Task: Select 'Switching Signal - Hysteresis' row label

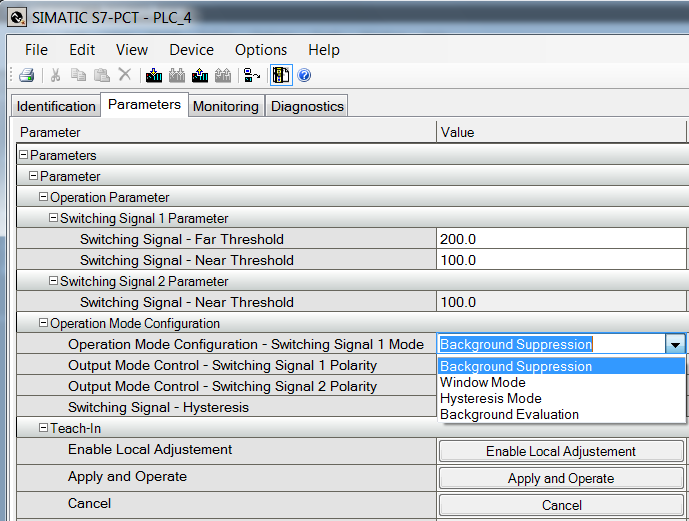Action: tap(158, 407)
